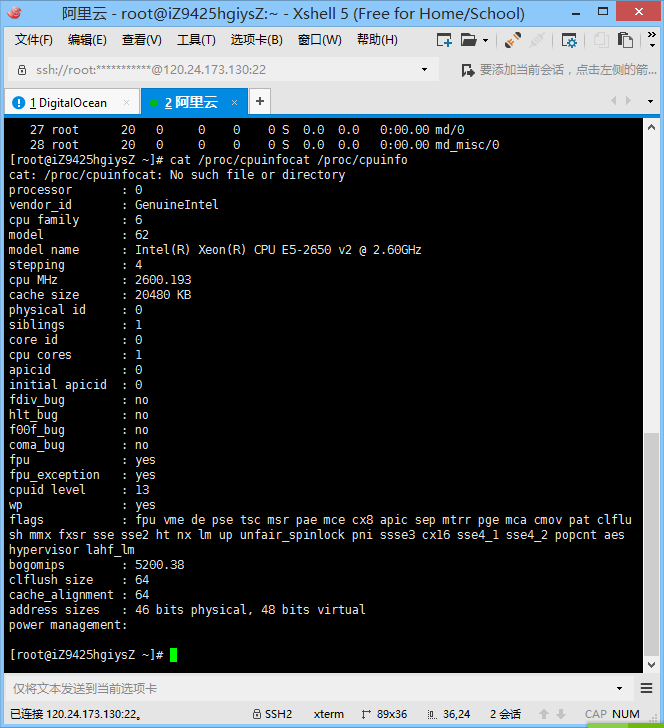The width and height of the screenshot is (664, 728).
Task: Open the 编辑(E) menu
Action: pos(87,40)
